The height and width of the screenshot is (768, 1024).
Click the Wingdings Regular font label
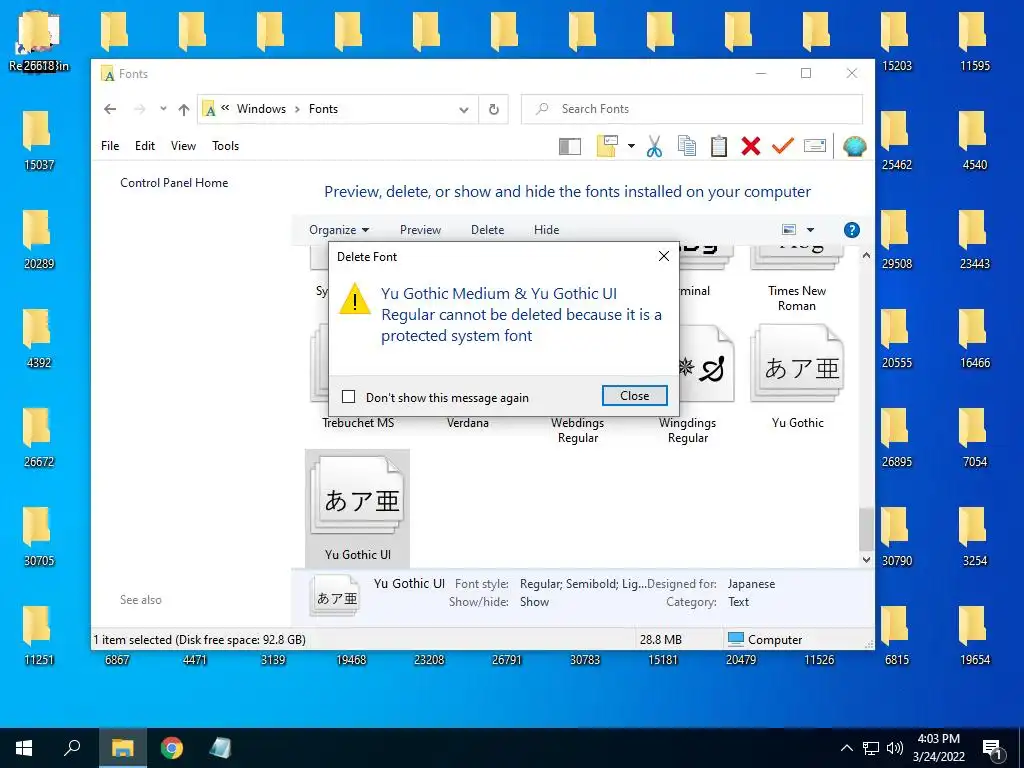click(x=687, y=430)
